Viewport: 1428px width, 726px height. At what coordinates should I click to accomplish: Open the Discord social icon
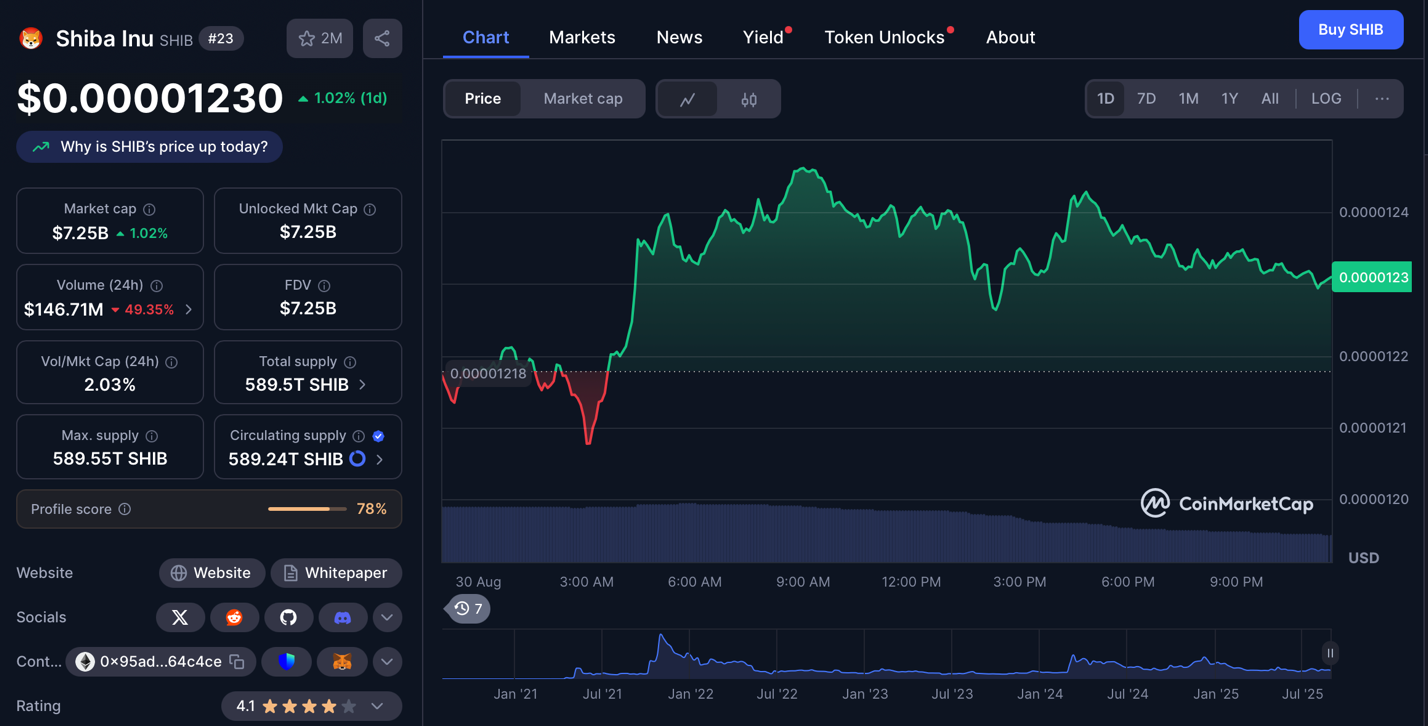pos(342,618)
